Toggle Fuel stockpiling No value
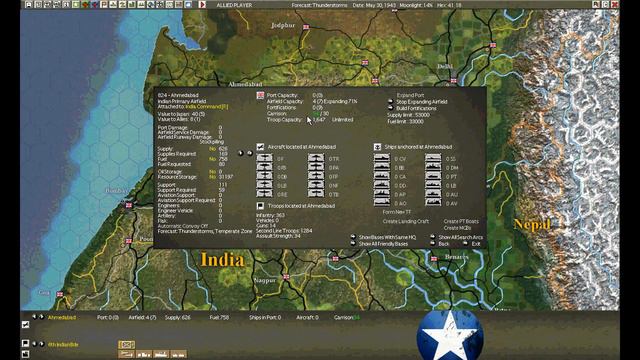 point(212,159)
